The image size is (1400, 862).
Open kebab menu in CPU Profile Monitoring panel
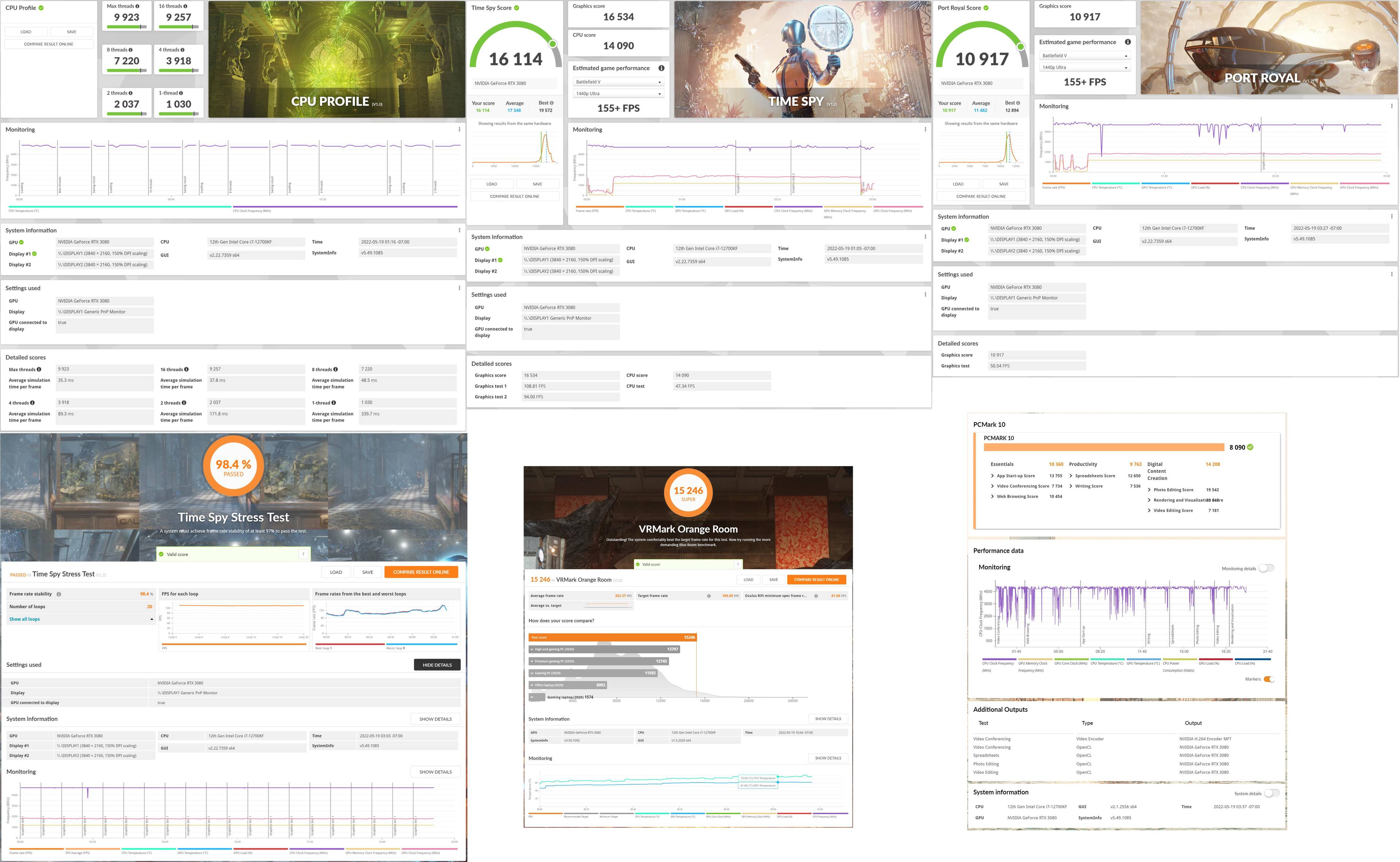click(x=459, y=129)
